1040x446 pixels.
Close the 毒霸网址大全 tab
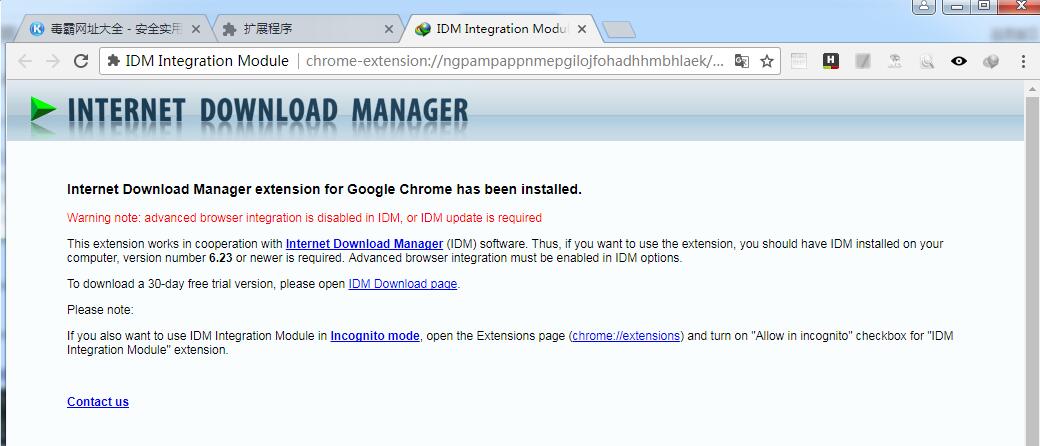click(x=196, y=29)
